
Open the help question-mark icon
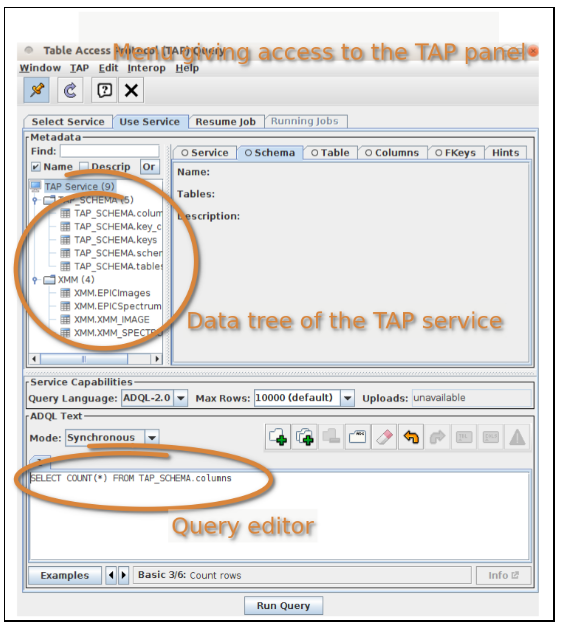[x=104, y=90]
